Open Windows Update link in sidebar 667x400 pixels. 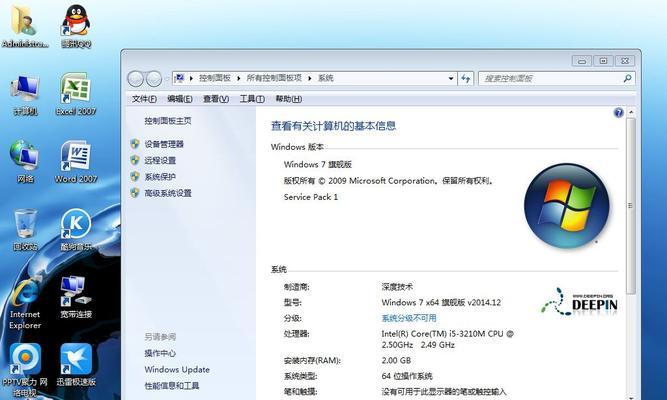(x=177, y=369)
